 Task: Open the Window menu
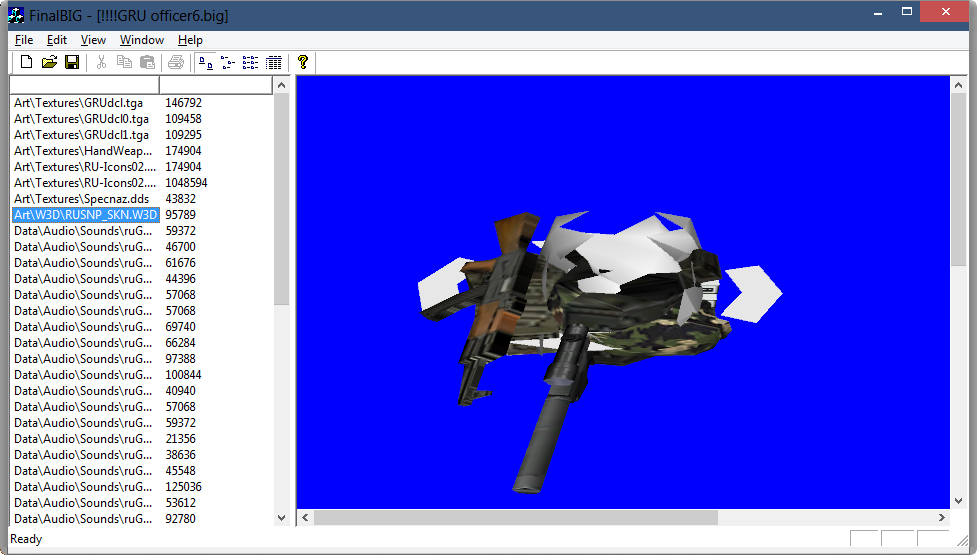(142, 40)
